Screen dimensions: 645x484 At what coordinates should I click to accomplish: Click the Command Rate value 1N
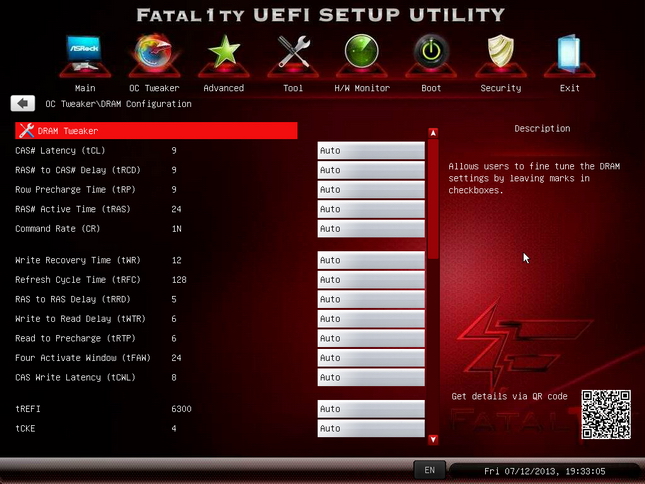tap(176, 229)
